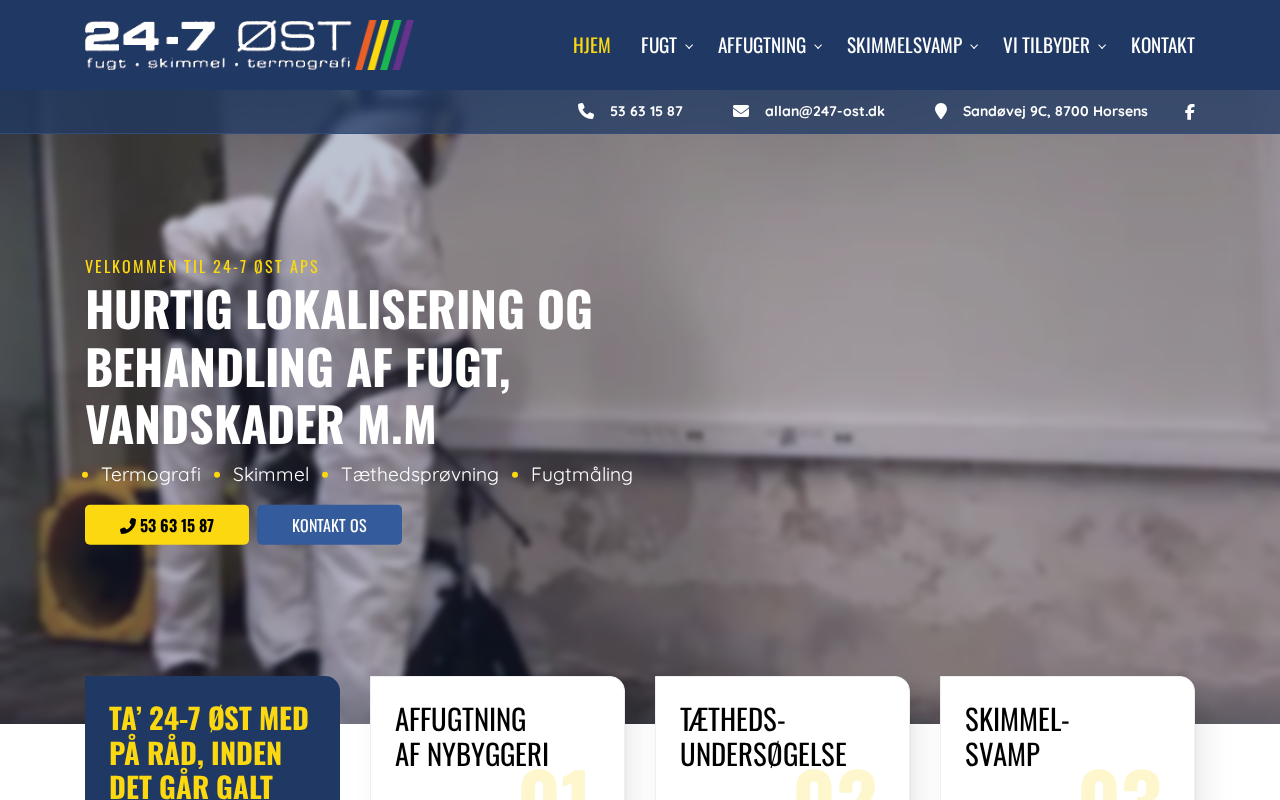Go to the Hjem menu item
The image size is (1280, 800).
(592, 45)
